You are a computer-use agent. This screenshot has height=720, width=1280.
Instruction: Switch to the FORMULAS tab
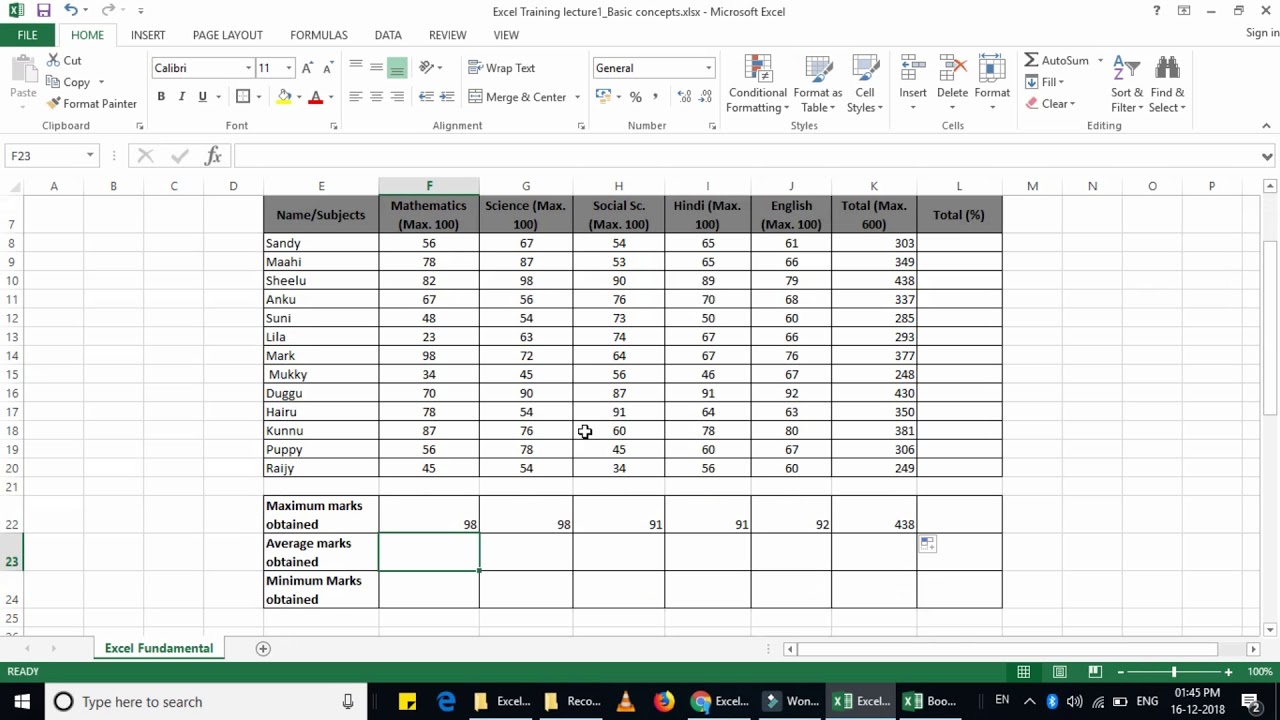coord(319,35)
